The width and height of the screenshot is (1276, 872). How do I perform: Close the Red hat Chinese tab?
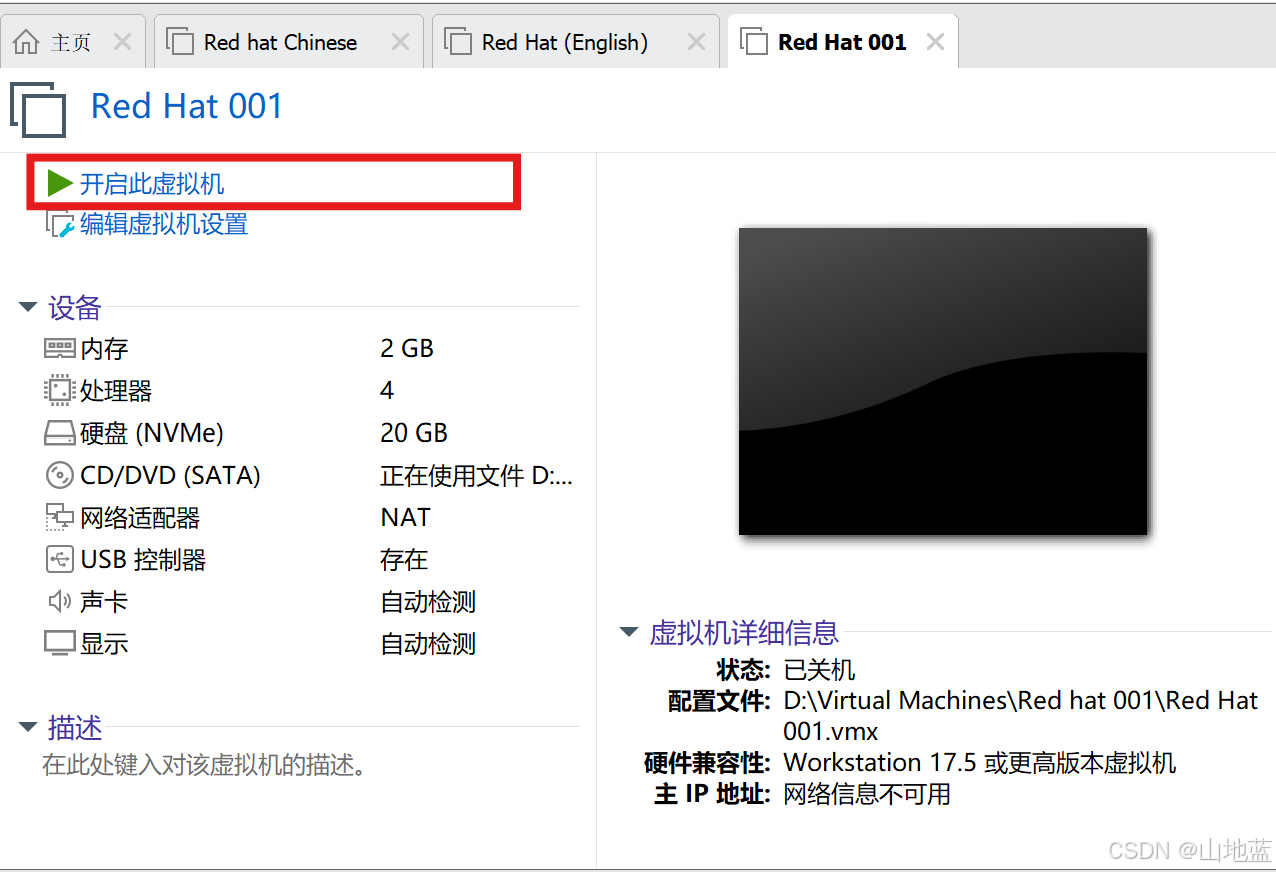(x=400, y=42)
